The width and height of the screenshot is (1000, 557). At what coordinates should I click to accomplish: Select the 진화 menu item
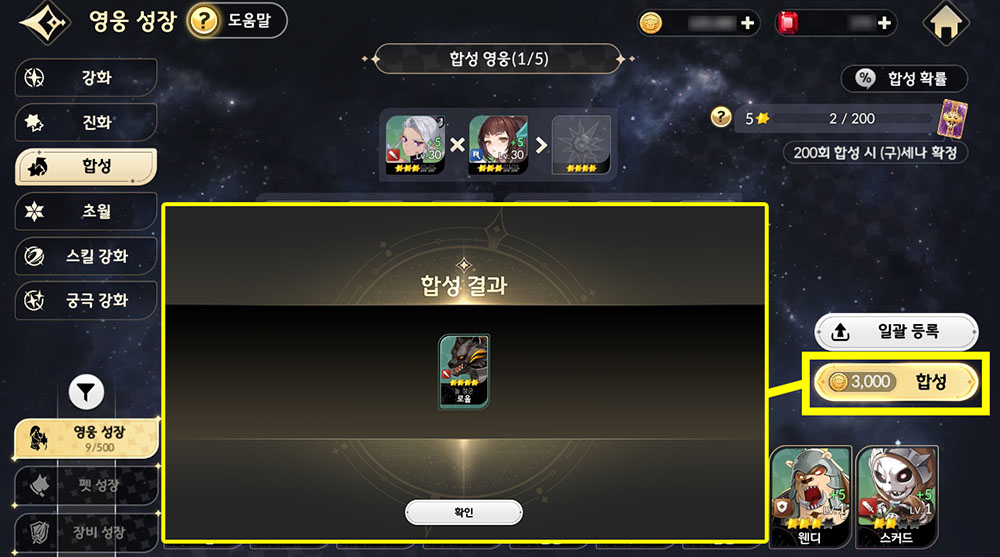85,122
